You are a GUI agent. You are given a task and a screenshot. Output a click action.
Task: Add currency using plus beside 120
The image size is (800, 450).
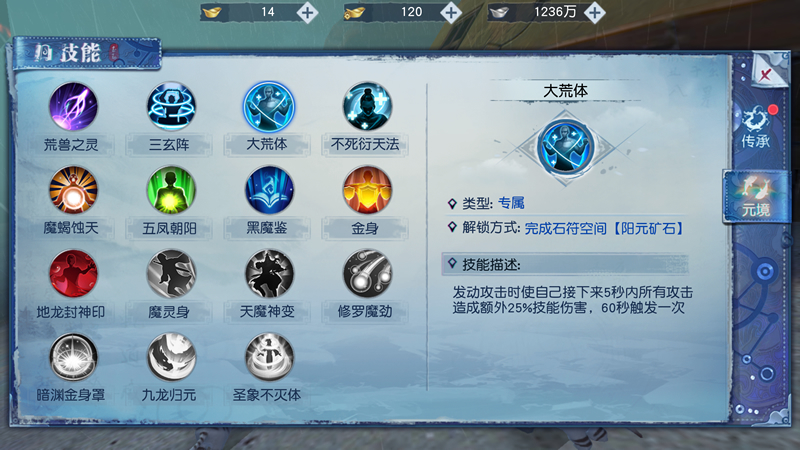[451, 12]
